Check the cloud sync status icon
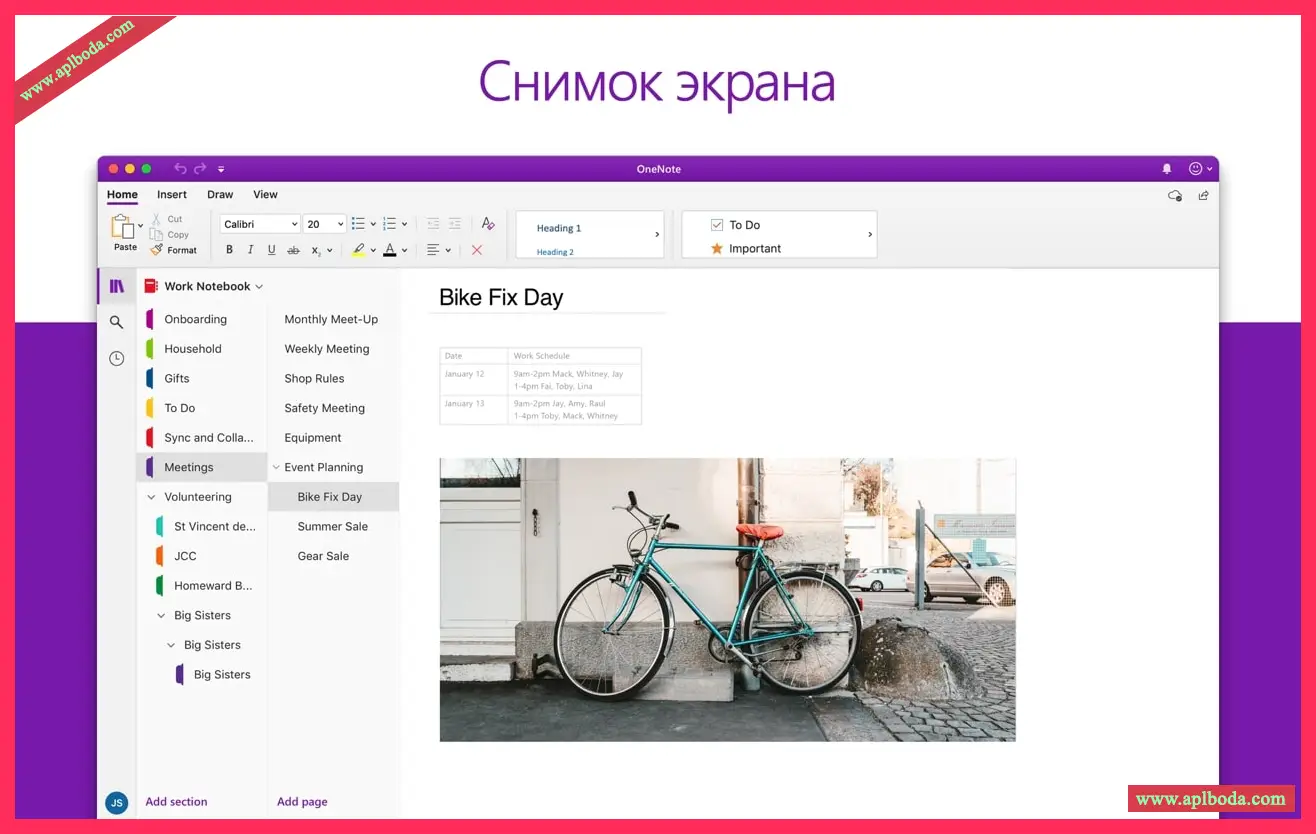Image resolution: width=1316 pixels, height=834 pixels. 1175,196
